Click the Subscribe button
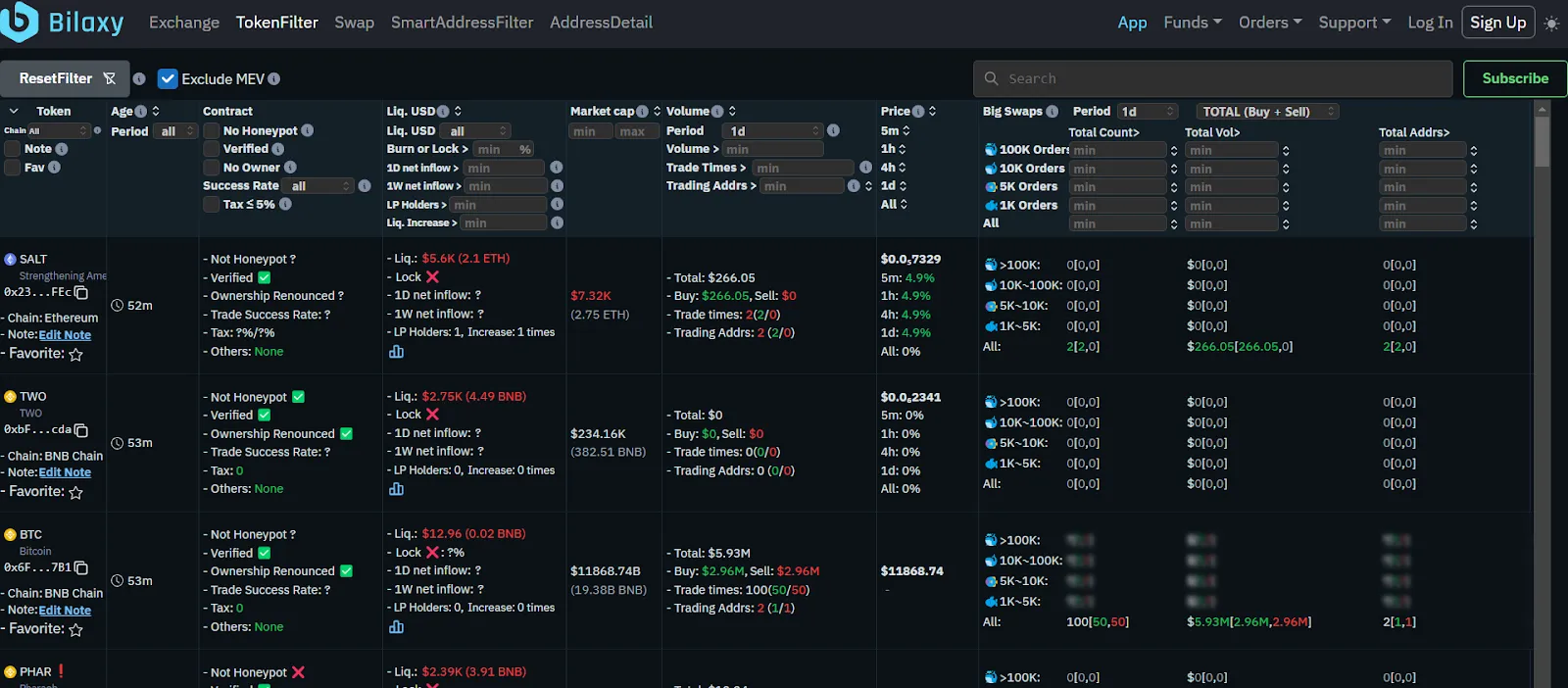Viewport: 1568px width, 688px height. click(x=1515, y=78)
